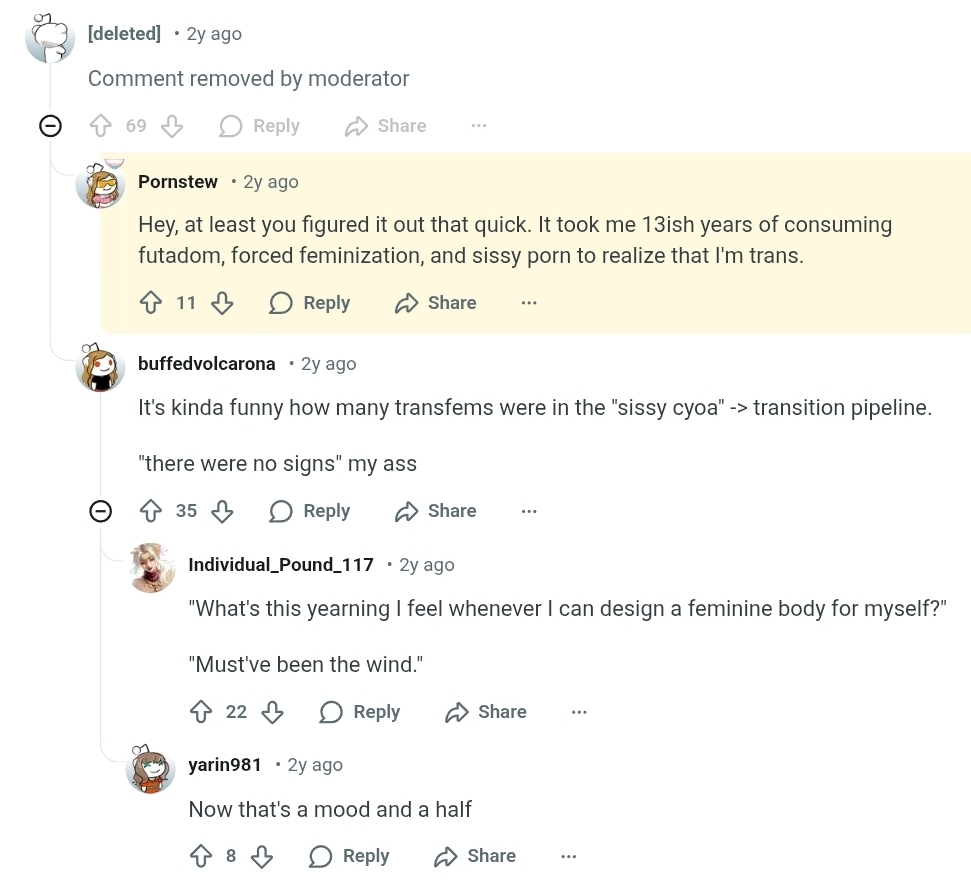Reply to Pornstew's comment
The width and height of the screenshot is (971, 886).
310,303
